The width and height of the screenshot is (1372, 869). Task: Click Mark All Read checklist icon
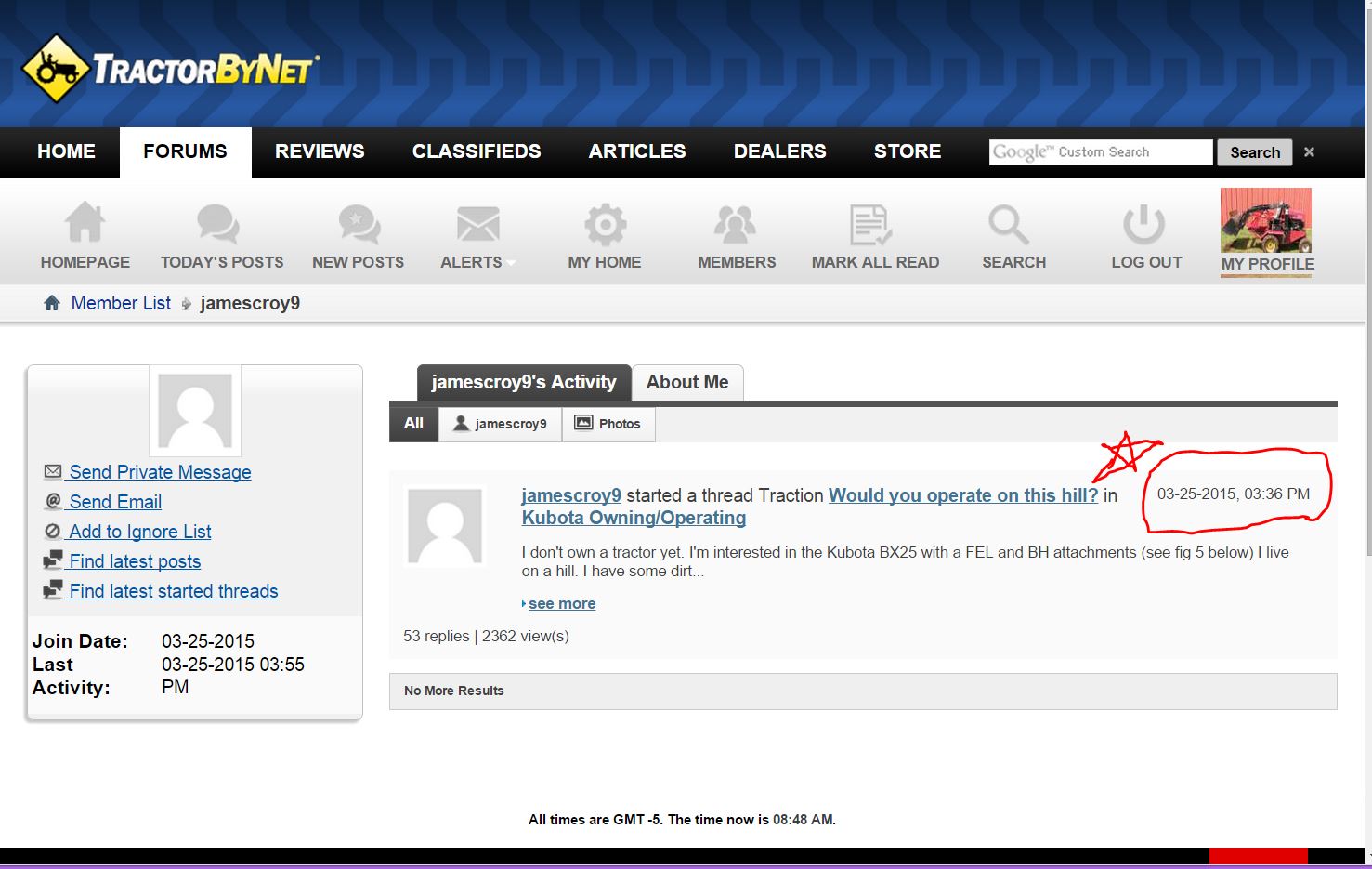pyautogui.click(x=872, y=224)
